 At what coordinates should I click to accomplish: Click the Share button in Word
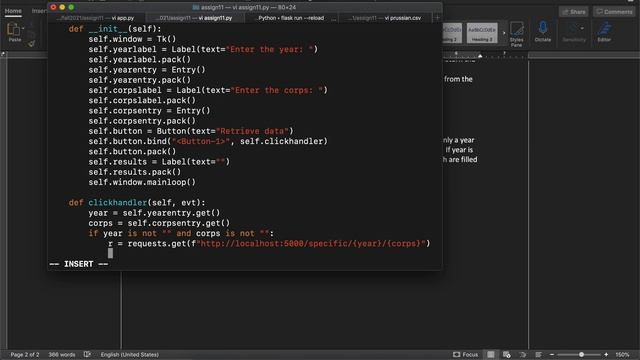click(573, 12)
